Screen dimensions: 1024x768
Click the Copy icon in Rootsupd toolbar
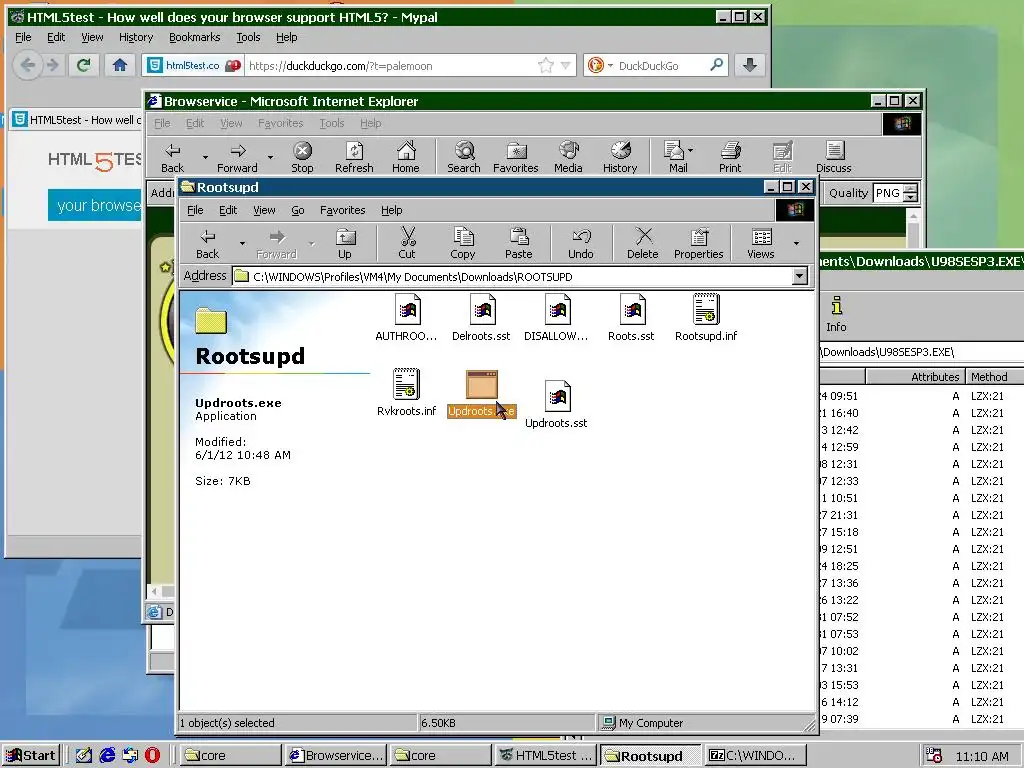(462, 244)
